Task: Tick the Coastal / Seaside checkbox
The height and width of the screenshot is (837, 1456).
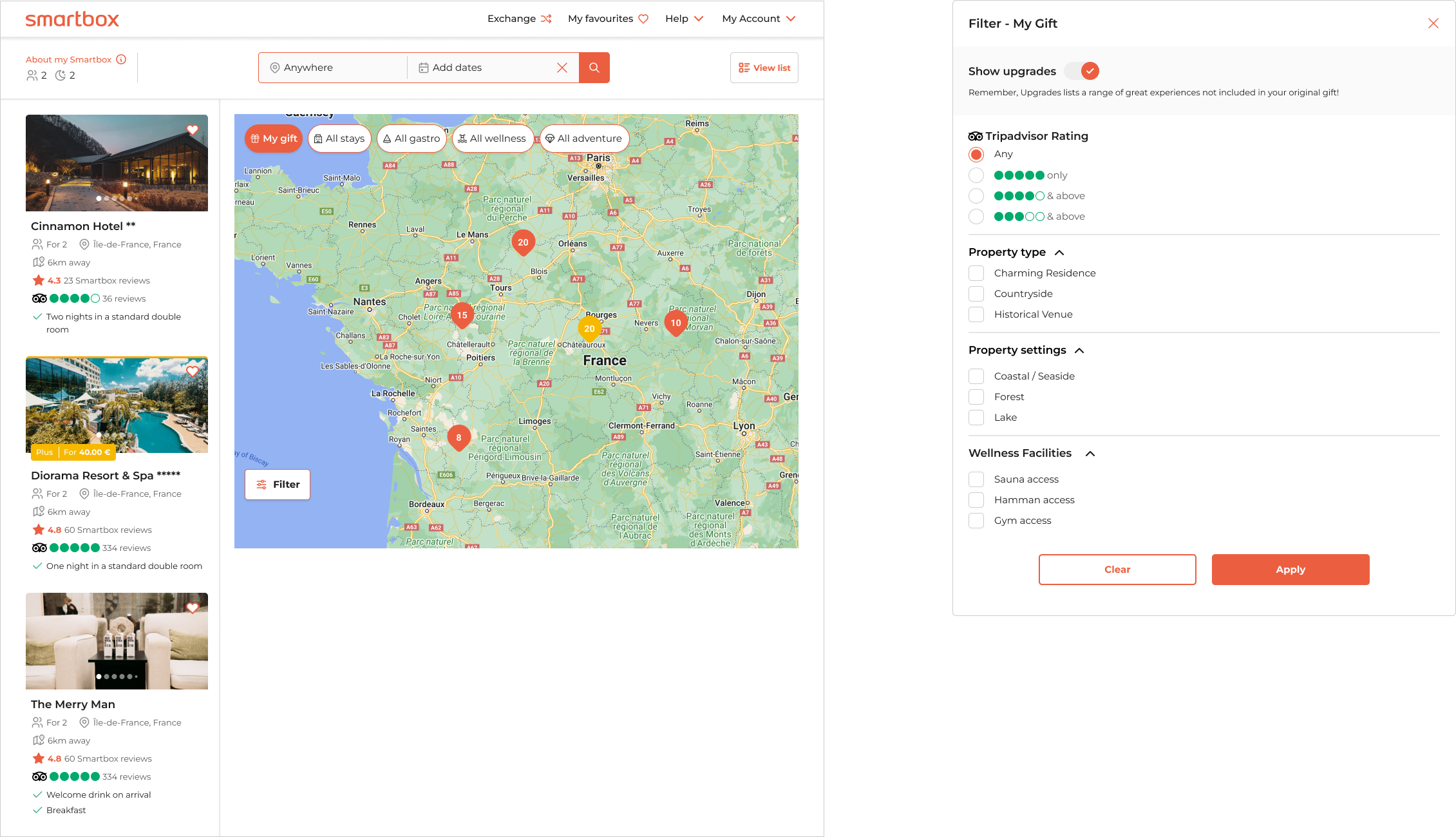Action: click(x=976, y=376)
